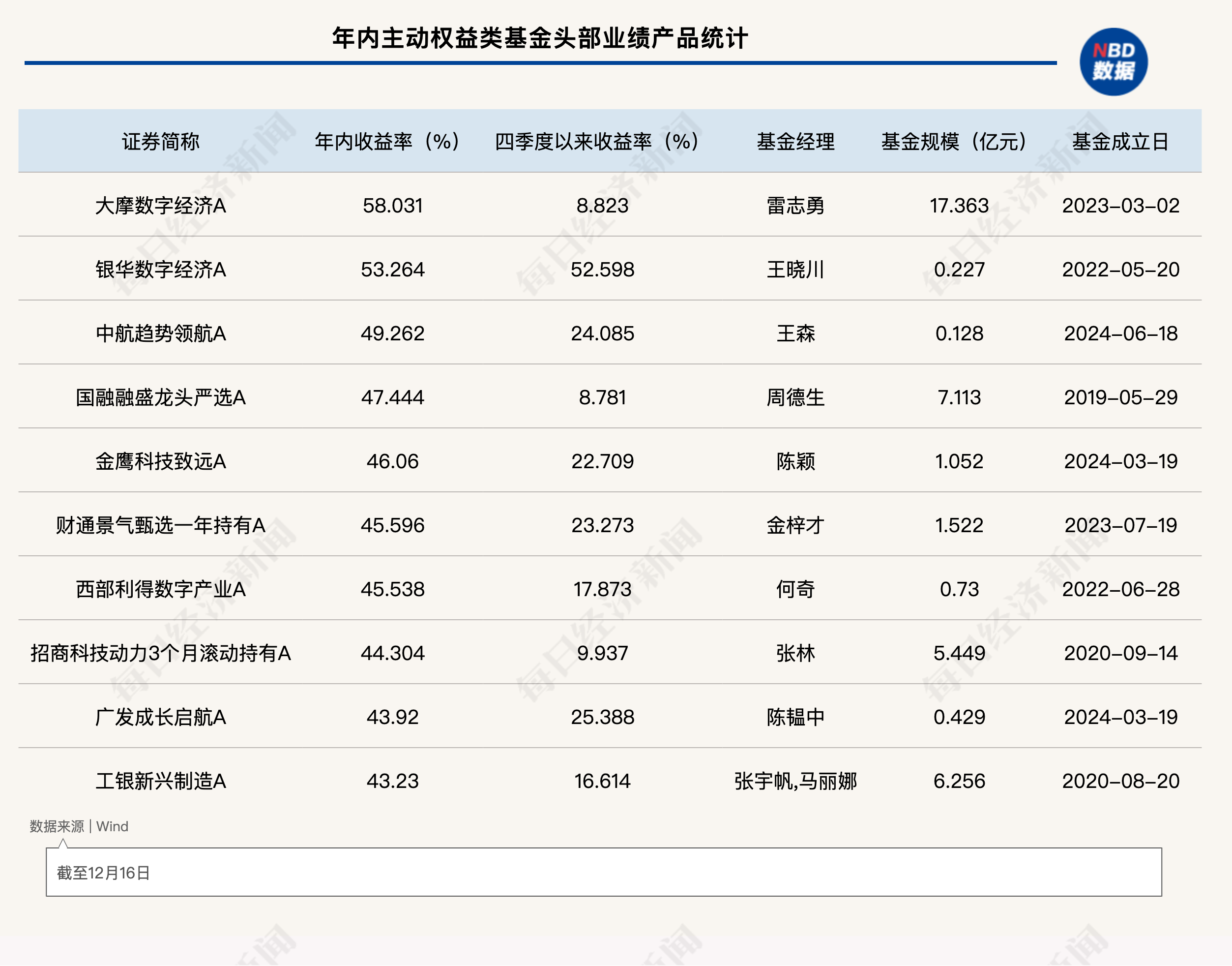Viewport: 1232px width, 966px height.
Task: Click the inception date 2024-06-18
Action: (x=1120, y=333)
